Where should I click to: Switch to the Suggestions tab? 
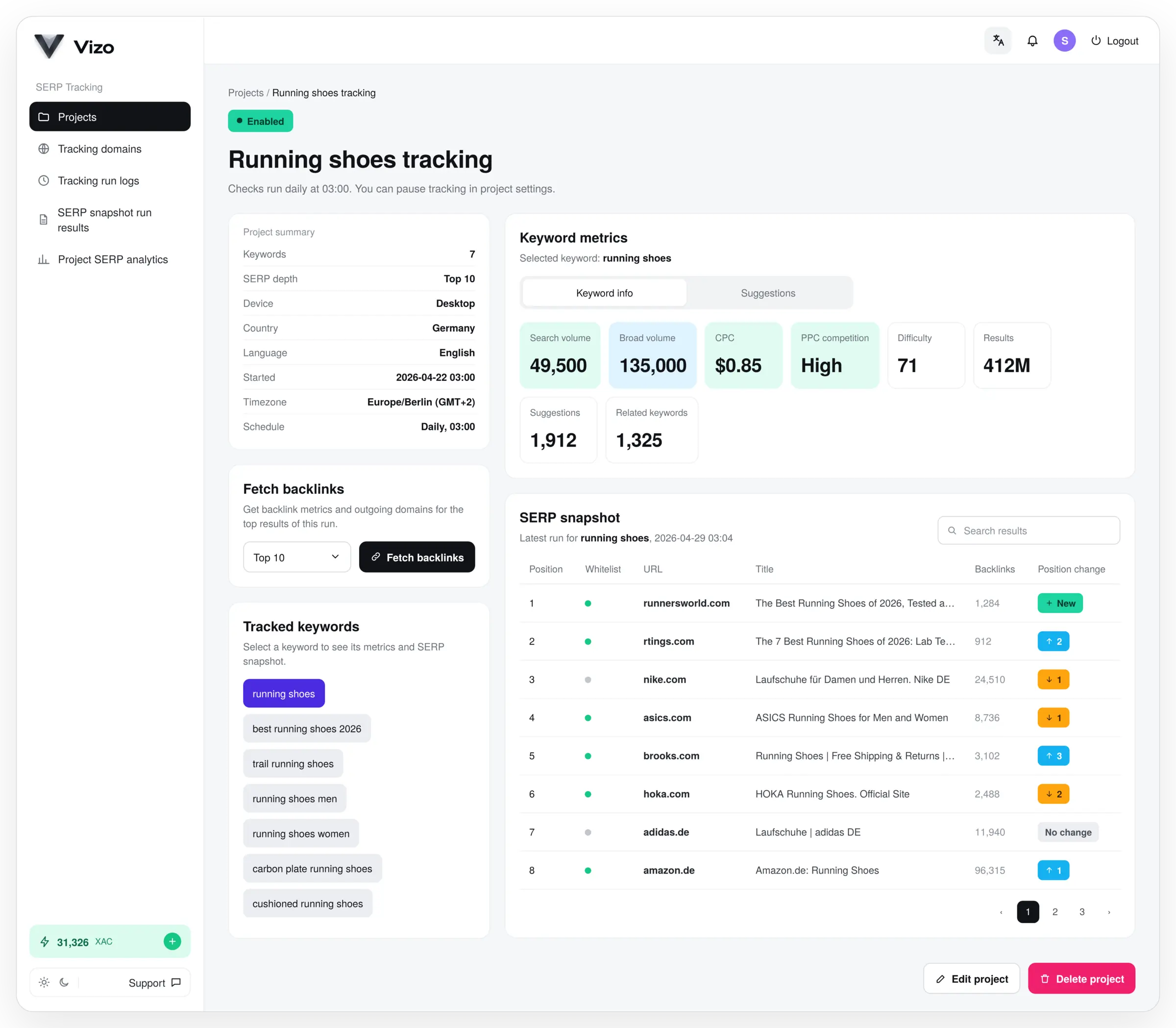point(768,293)
